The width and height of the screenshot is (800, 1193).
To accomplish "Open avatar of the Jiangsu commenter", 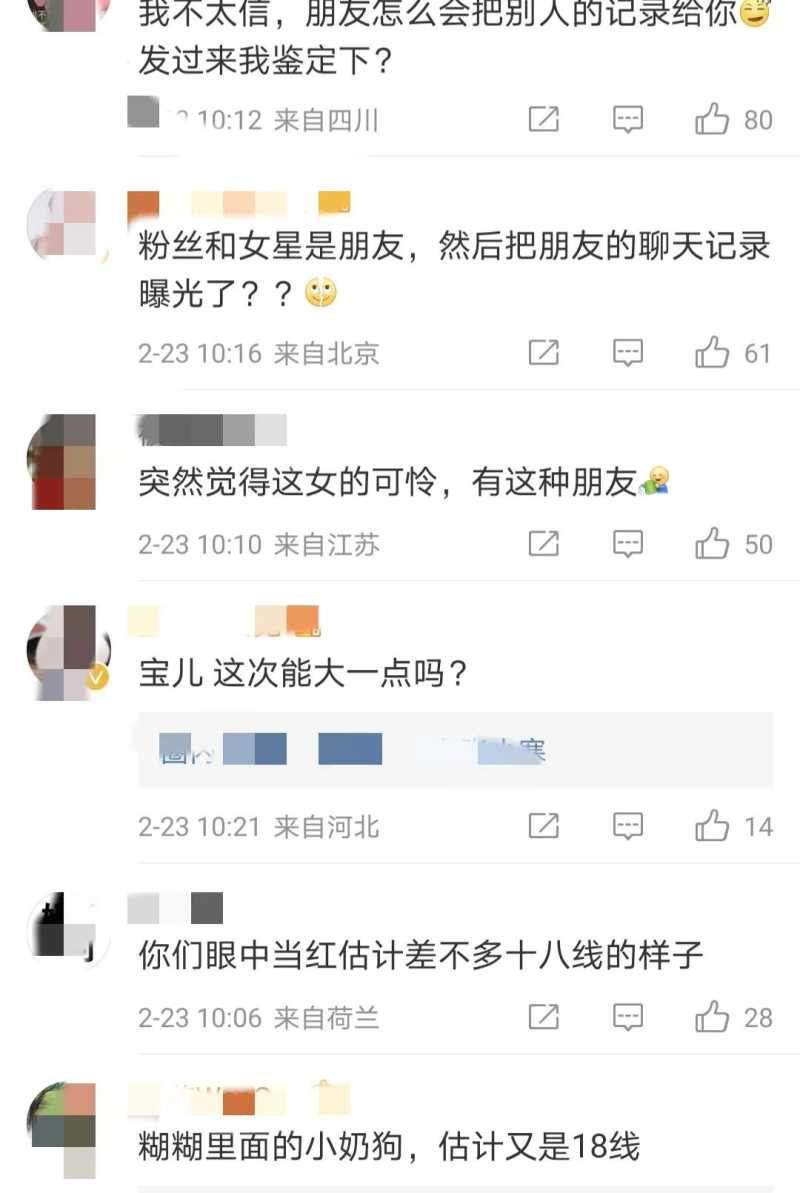I will tap(64, 461).
